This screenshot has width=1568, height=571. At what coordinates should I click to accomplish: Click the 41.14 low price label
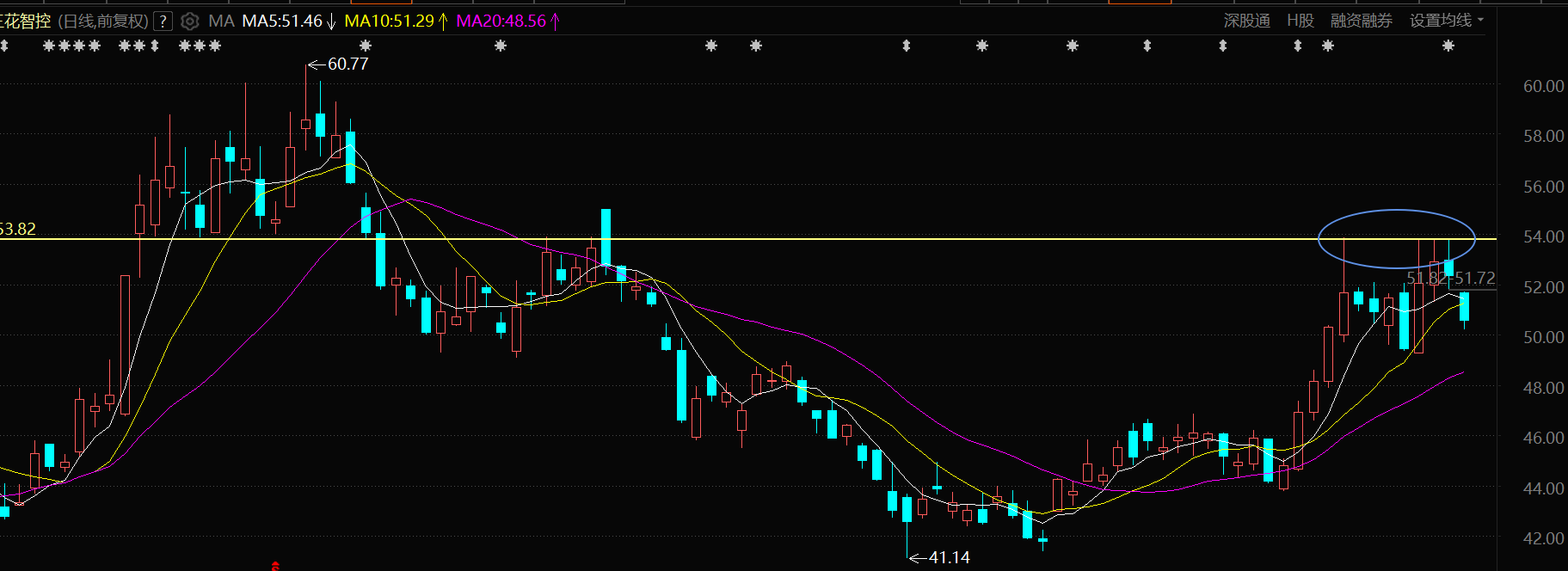950,557
